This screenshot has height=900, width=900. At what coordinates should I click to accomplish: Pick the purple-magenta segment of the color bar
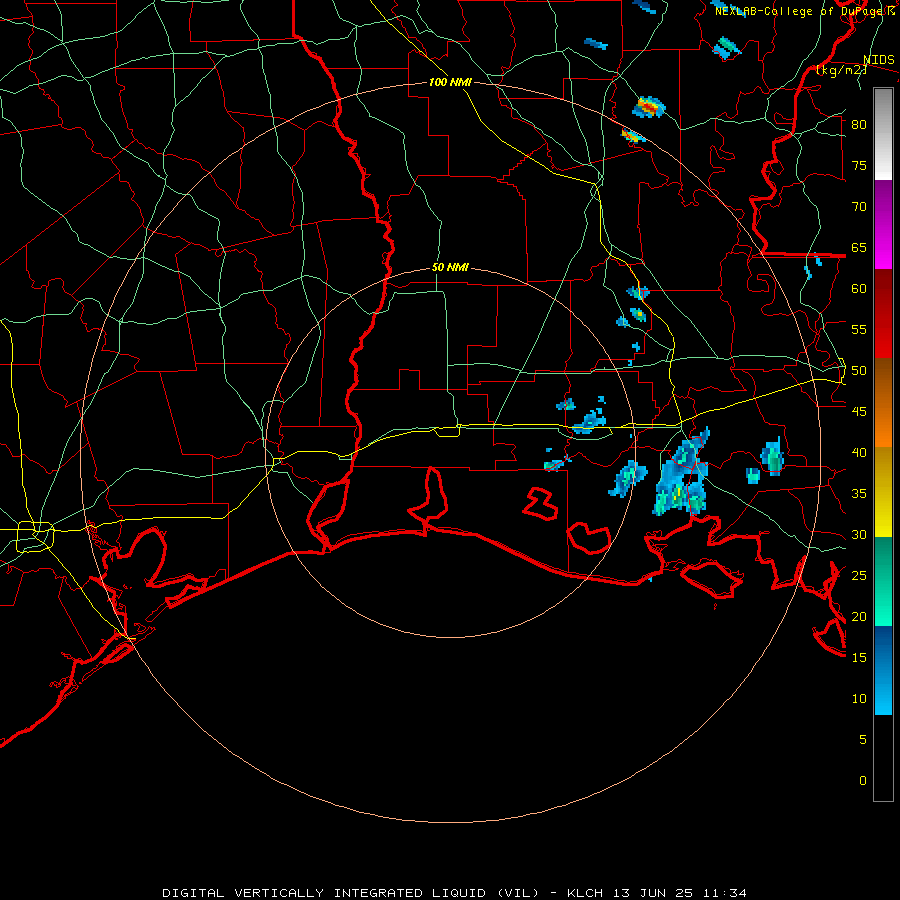tap(883, 224)
